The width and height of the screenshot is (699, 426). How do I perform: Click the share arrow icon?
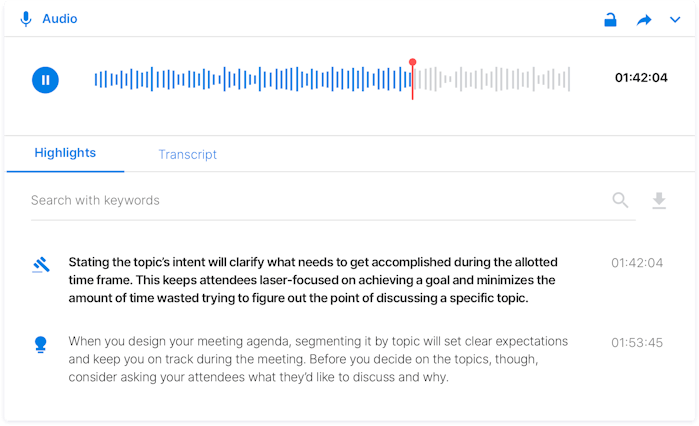[x=644, y=20]
